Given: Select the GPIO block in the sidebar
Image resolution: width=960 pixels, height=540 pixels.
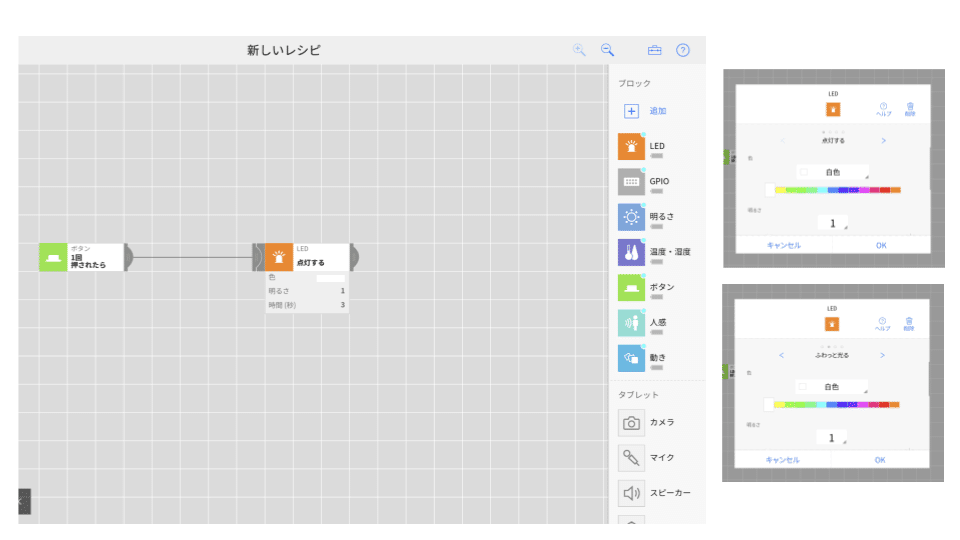Looking at the screenshot, I should [x=631, y=182].
